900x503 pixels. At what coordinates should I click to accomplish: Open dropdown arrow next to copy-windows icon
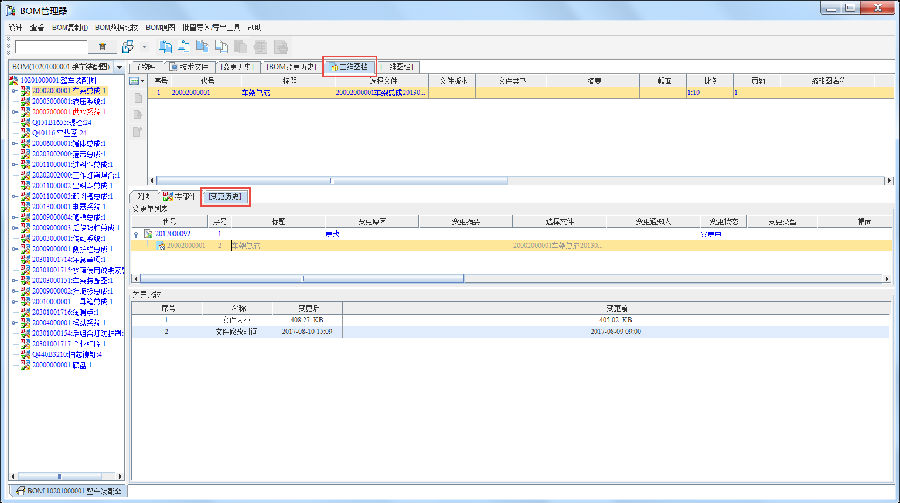coord(145,46)
